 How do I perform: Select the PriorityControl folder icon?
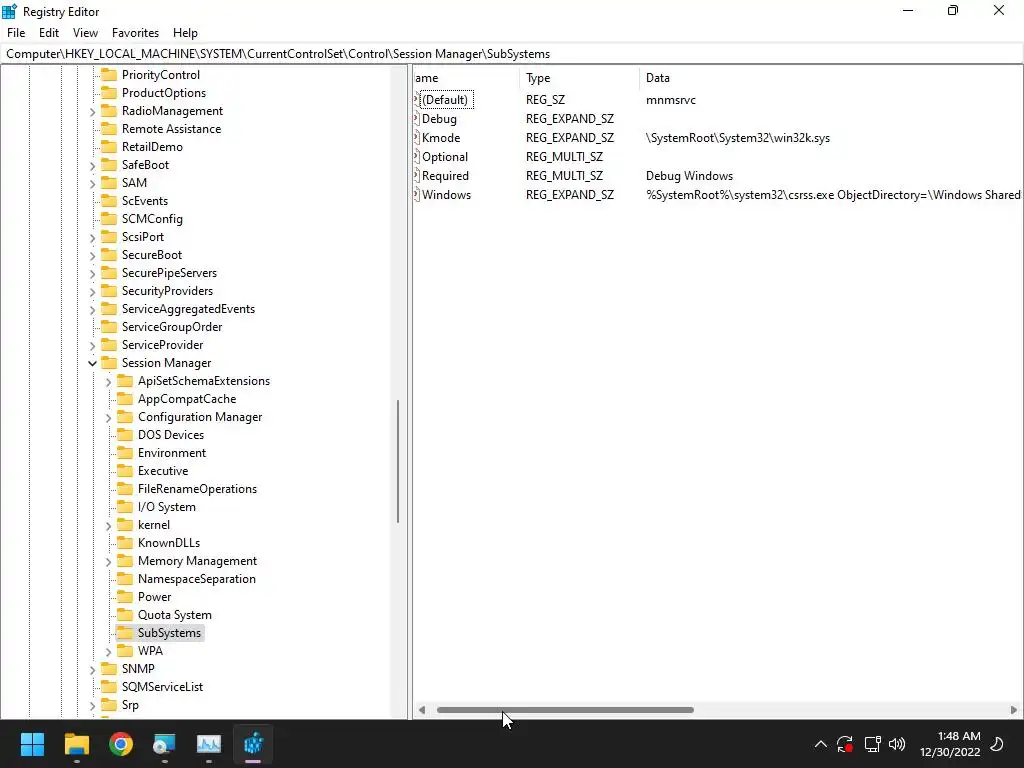pyautogui.click(x=109, y=74)
